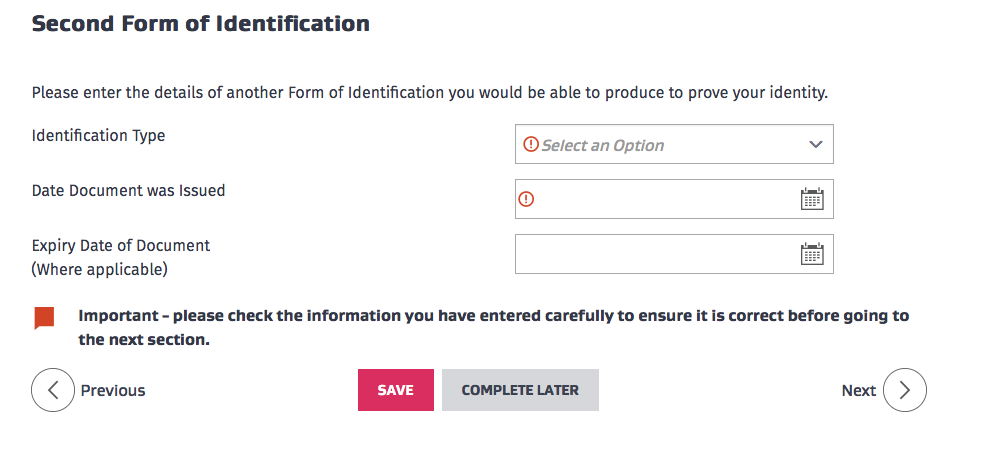The height and width of the screenshot is (463, 983).
Task: Click the Expiry Date of Document label
Action: (x=121, y=258)
